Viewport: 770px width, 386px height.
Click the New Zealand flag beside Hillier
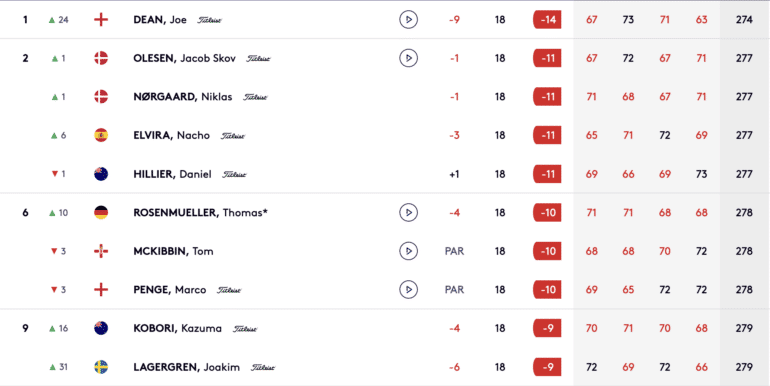(101, 174)
